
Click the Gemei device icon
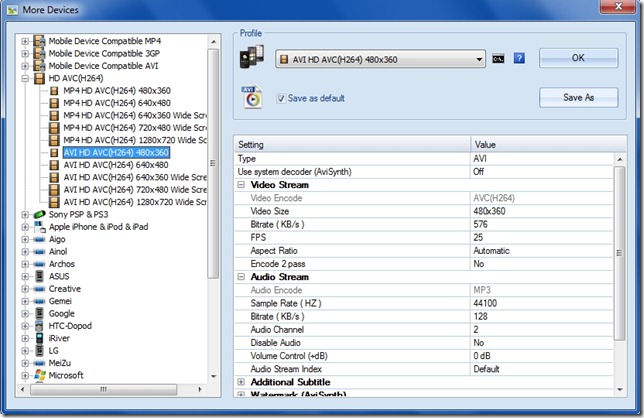coord(39,301)
